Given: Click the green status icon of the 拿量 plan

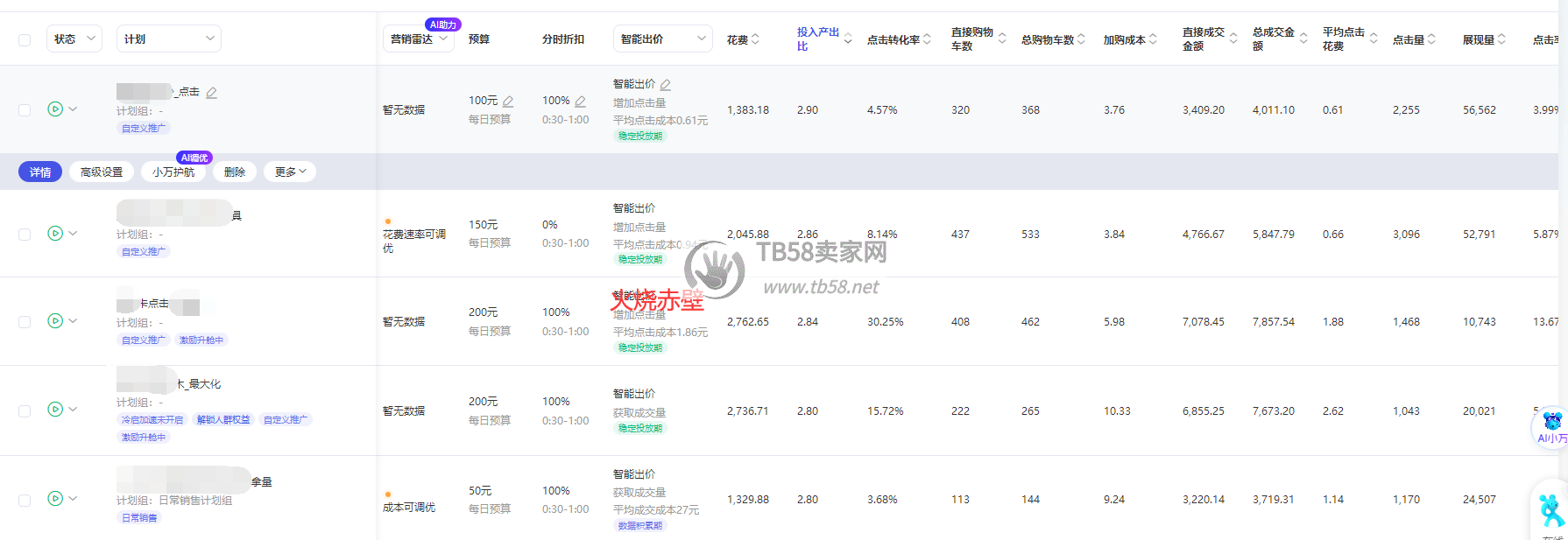Looking at the screenshot, I should pos(55,498).
